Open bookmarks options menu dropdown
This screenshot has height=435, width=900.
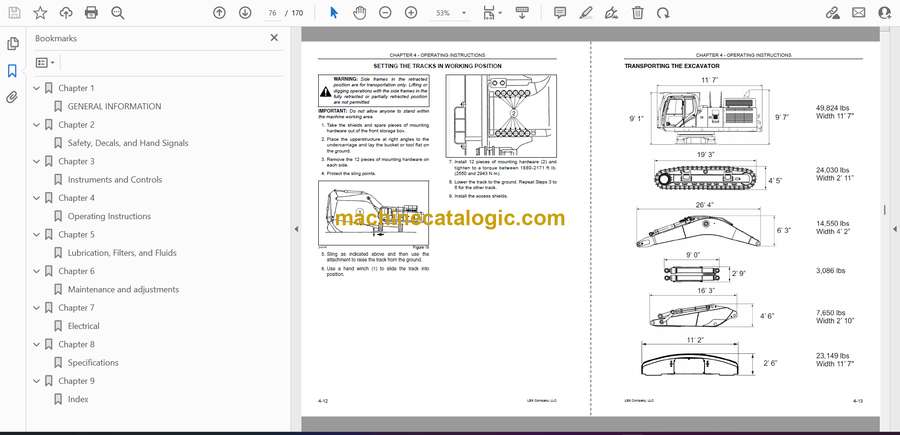coord(45,63)
